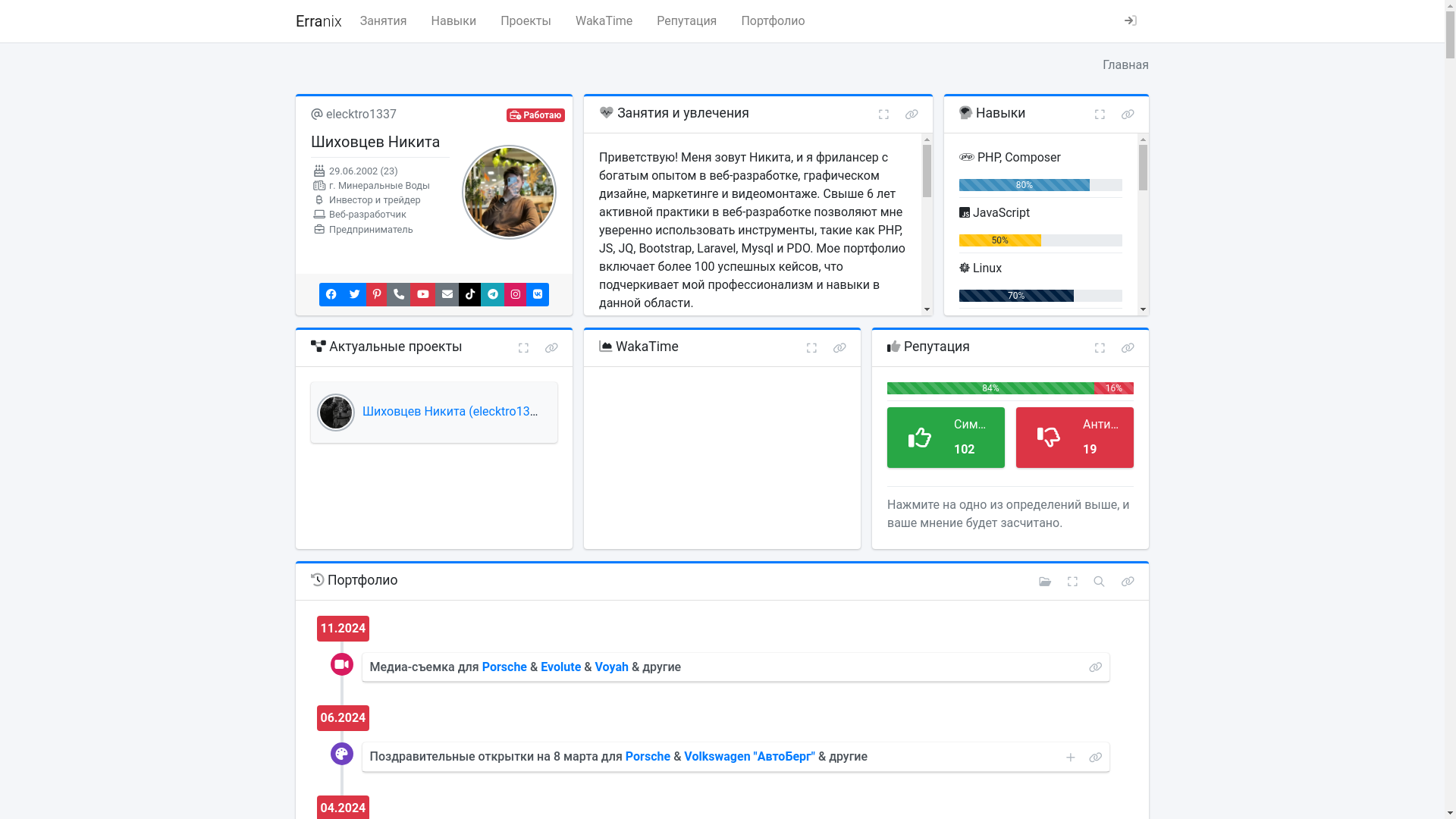This screenshot has width=1456, height=819.
Task: Click the 11.2024 date label
Action: tap(343, 629)
